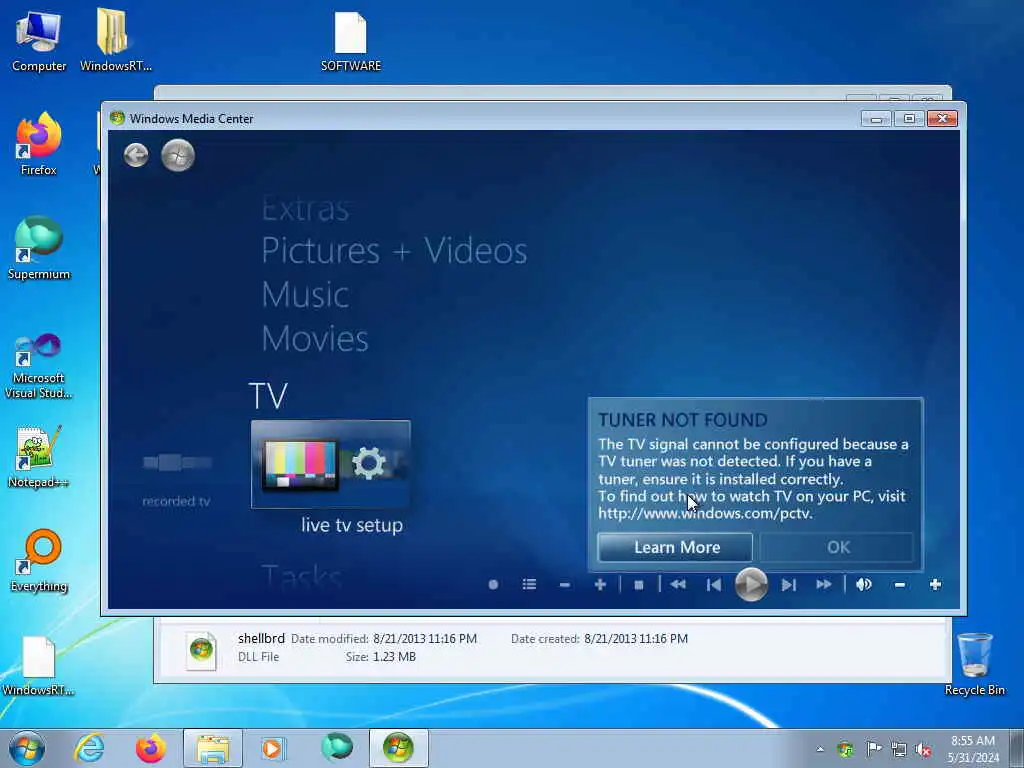Click channel up plus button
Screen dimensions: 1024x768
pos(600,584)
